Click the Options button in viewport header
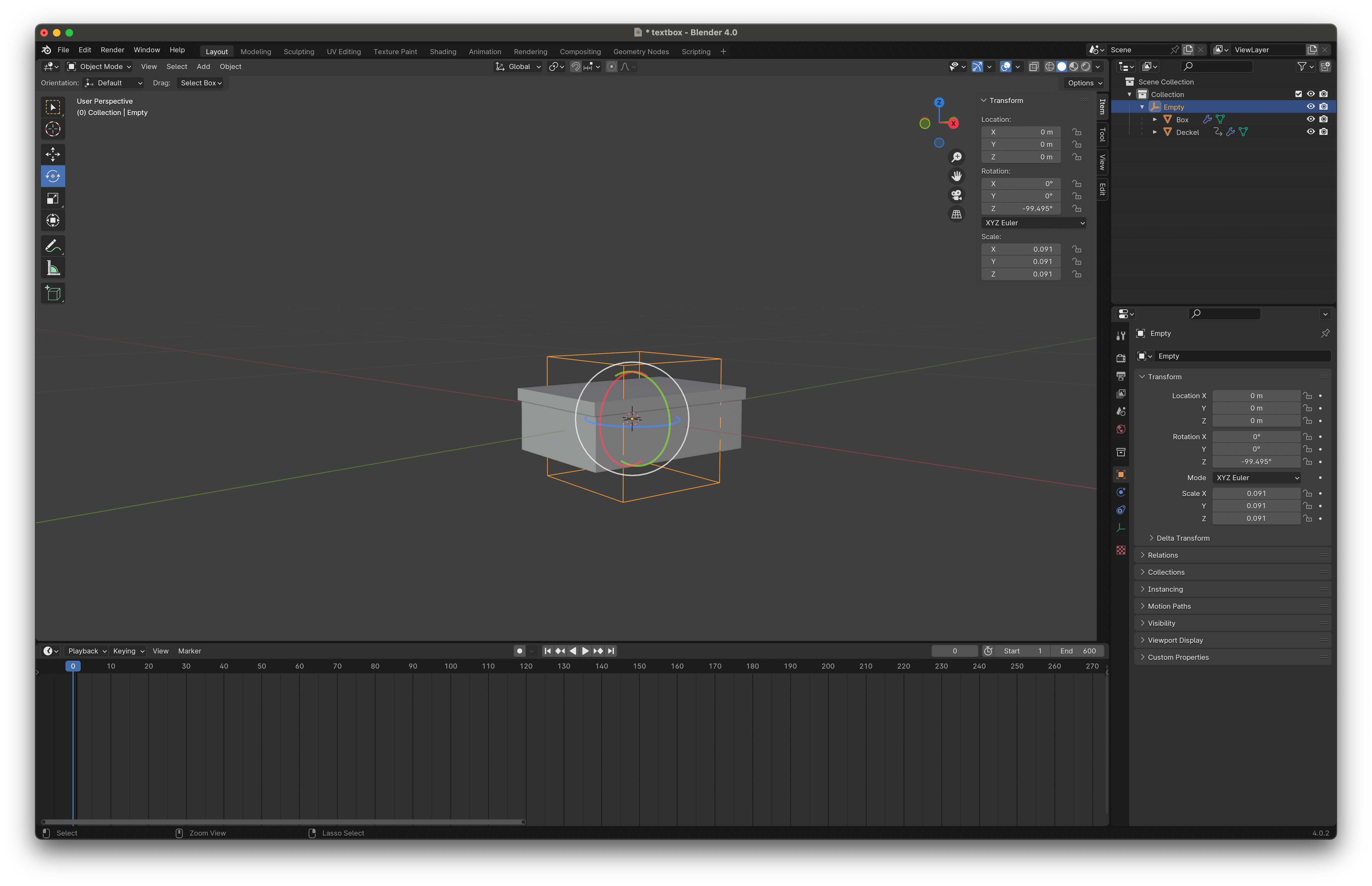This screenshot has height=886, width=1372. 1084,83
